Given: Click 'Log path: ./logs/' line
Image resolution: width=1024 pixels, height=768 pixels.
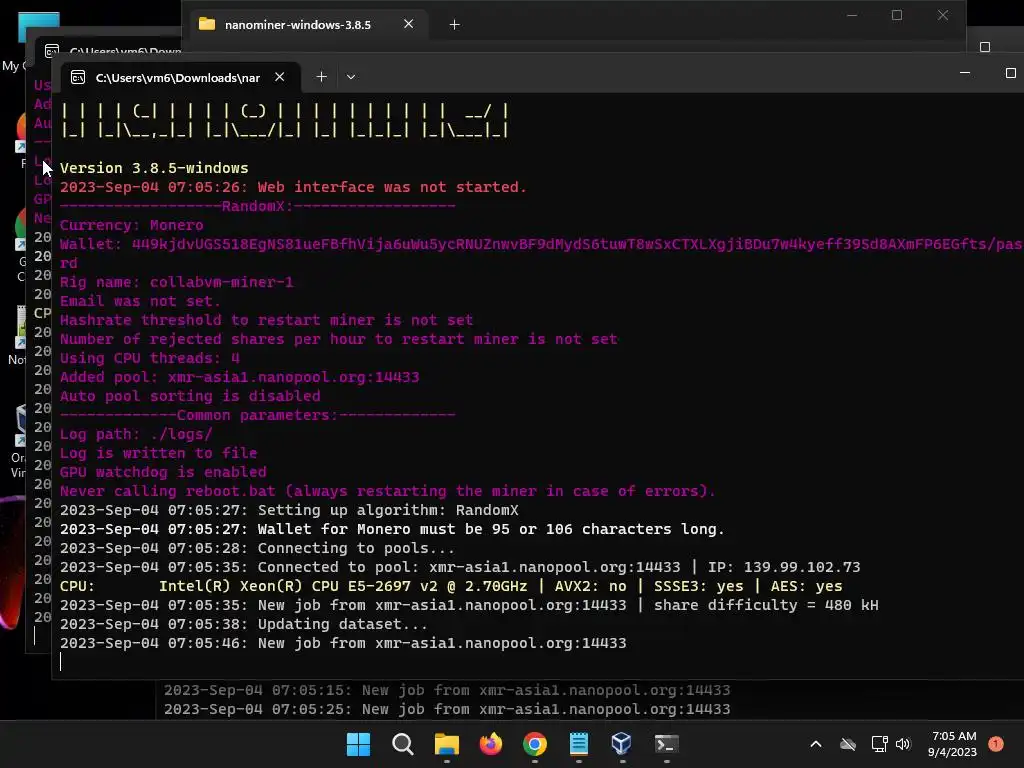Looking at the screenshot, I should tap(136, 434).
